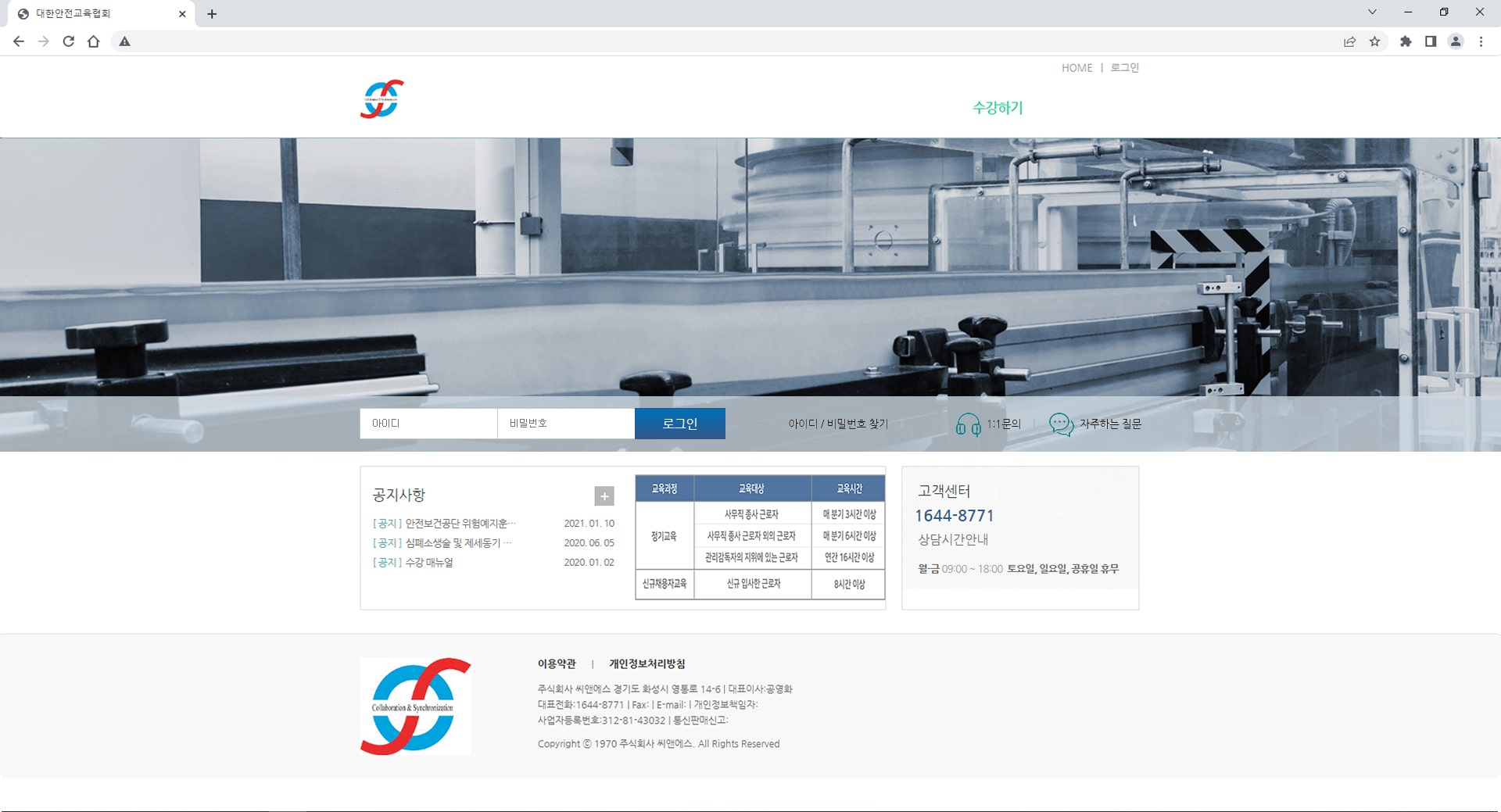Open the 수강 매뉴얼 notice
The height and width of the screenshot is (812, 1501).
tap(429, 563)
